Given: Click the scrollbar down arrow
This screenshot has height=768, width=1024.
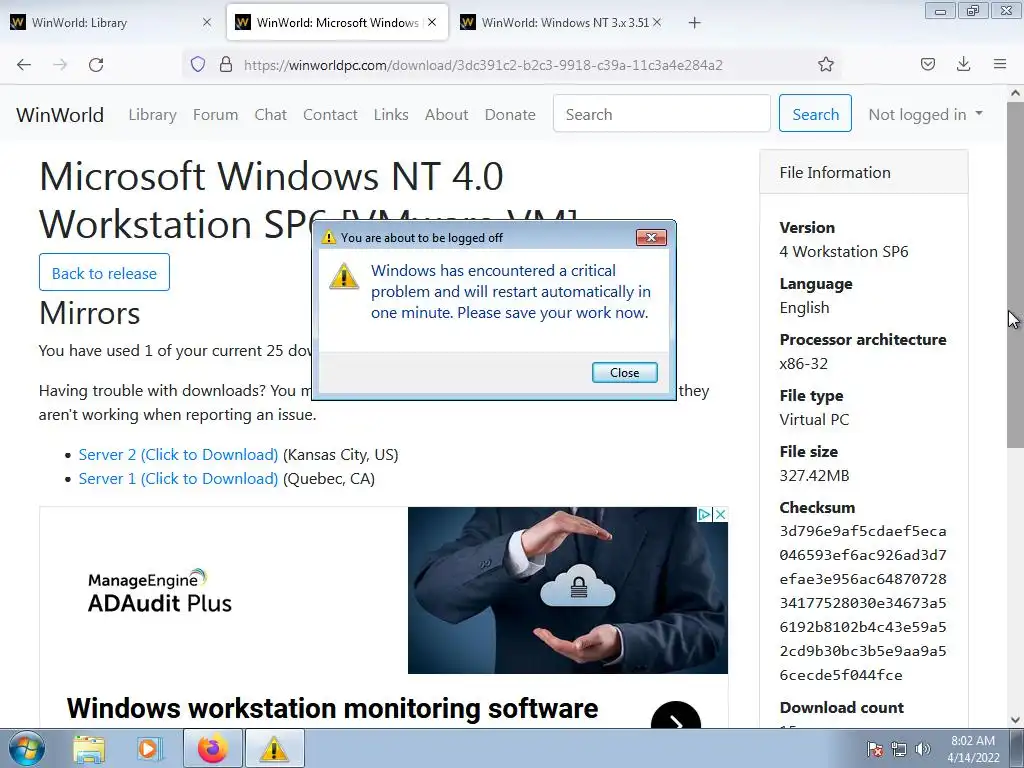Looking at the screenshot, I should click(1015, 720).
